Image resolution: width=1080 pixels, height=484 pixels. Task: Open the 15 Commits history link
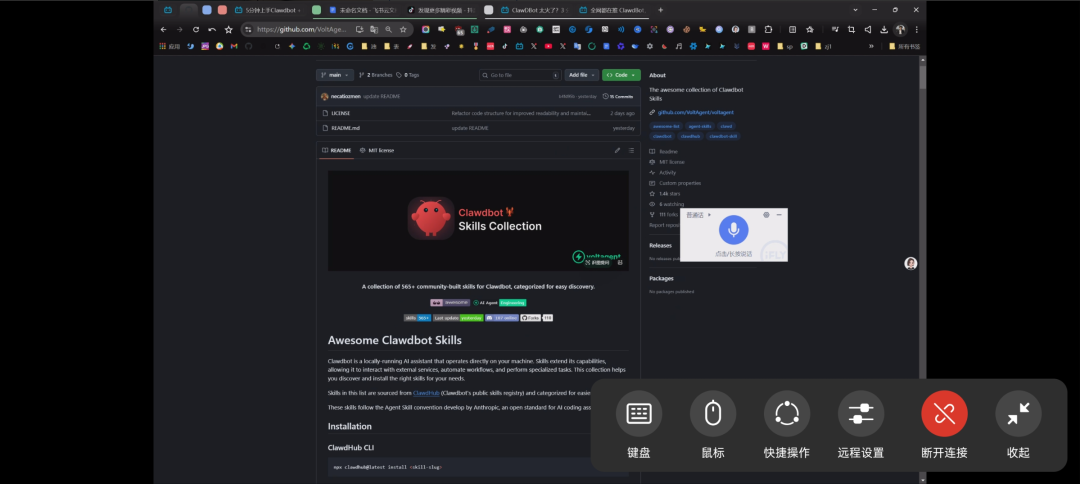click(618, 96)
